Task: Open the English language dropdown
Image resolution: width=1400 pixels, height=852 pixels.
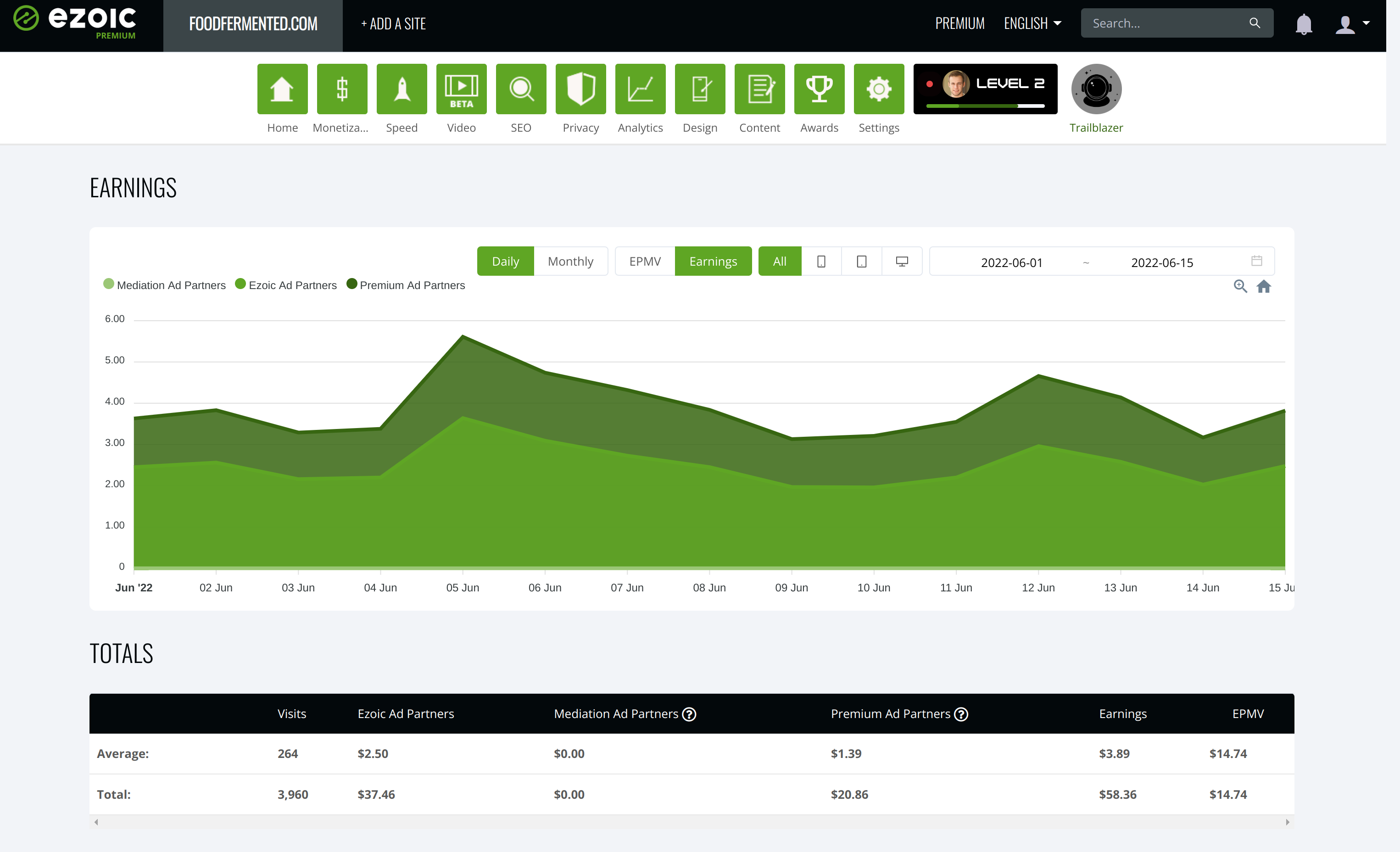Action: [x=1032, y=23]
